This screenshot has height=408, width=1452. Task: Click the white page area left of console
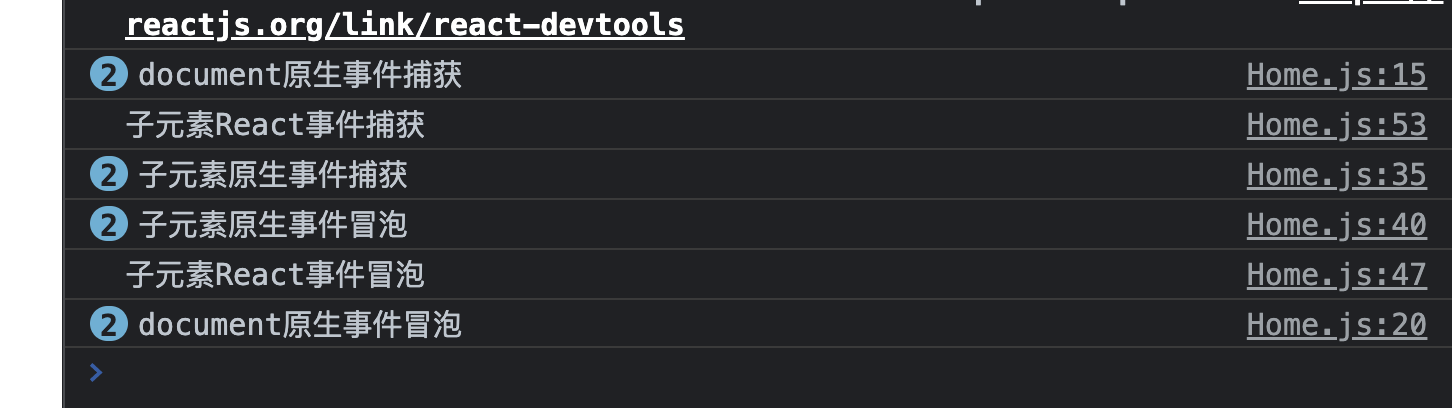(30, 200)
